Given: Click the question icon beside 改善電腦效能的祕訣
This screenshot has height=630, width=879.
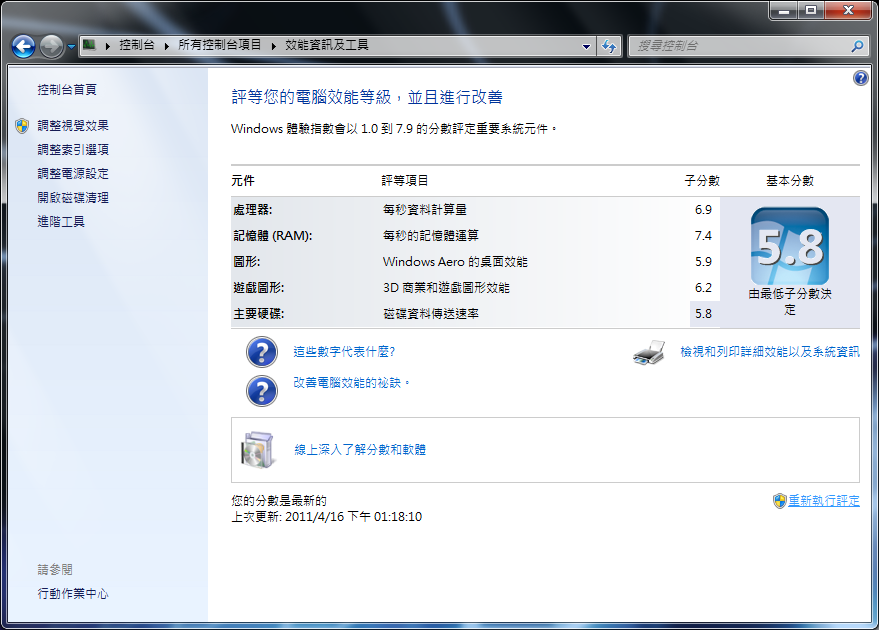Looking at the screenshot, I should (262, 390).
